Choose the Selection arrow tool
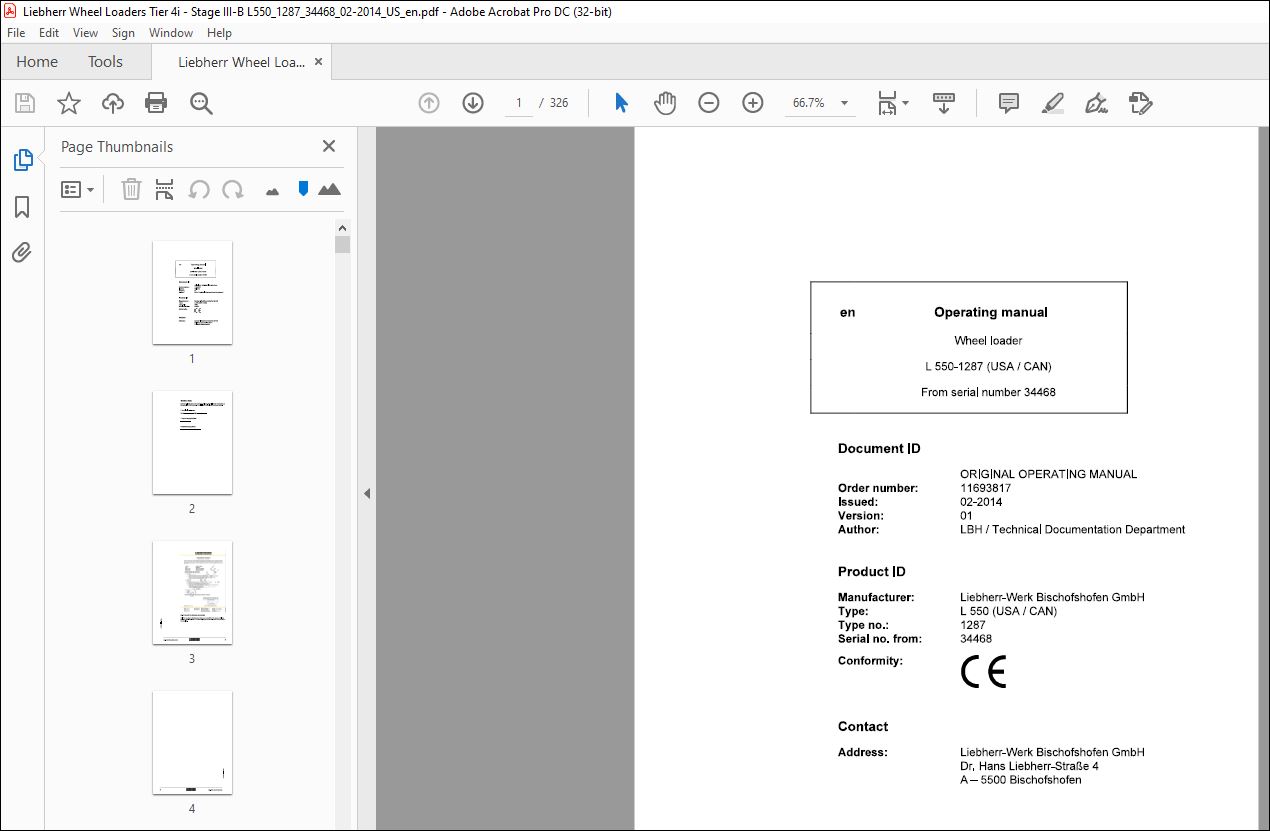The width and height of the screenshot is (1270, 831). [621, 103]
